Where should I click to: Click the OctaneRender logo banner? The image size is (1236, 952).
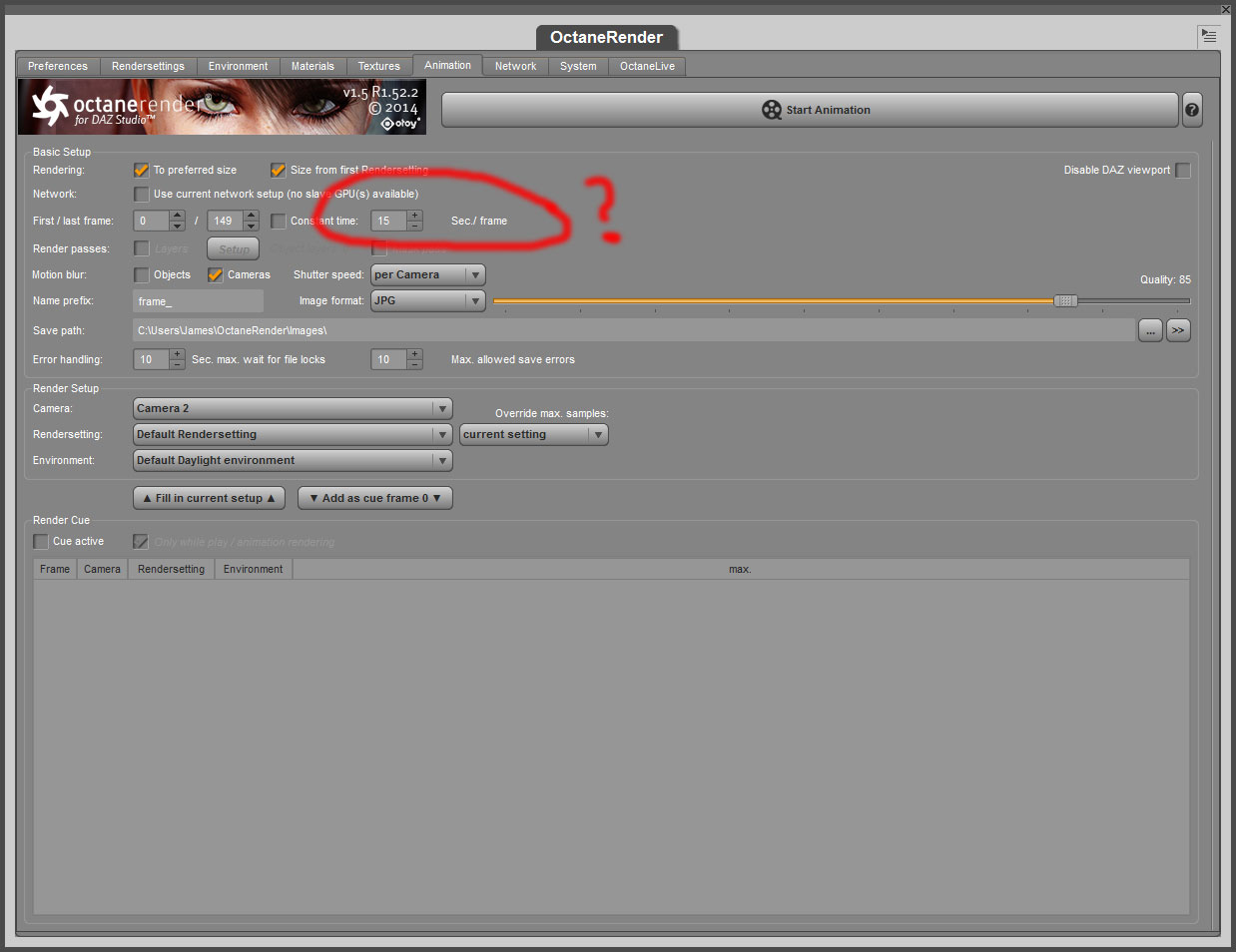pyautogui.click(x=222, y=108)
